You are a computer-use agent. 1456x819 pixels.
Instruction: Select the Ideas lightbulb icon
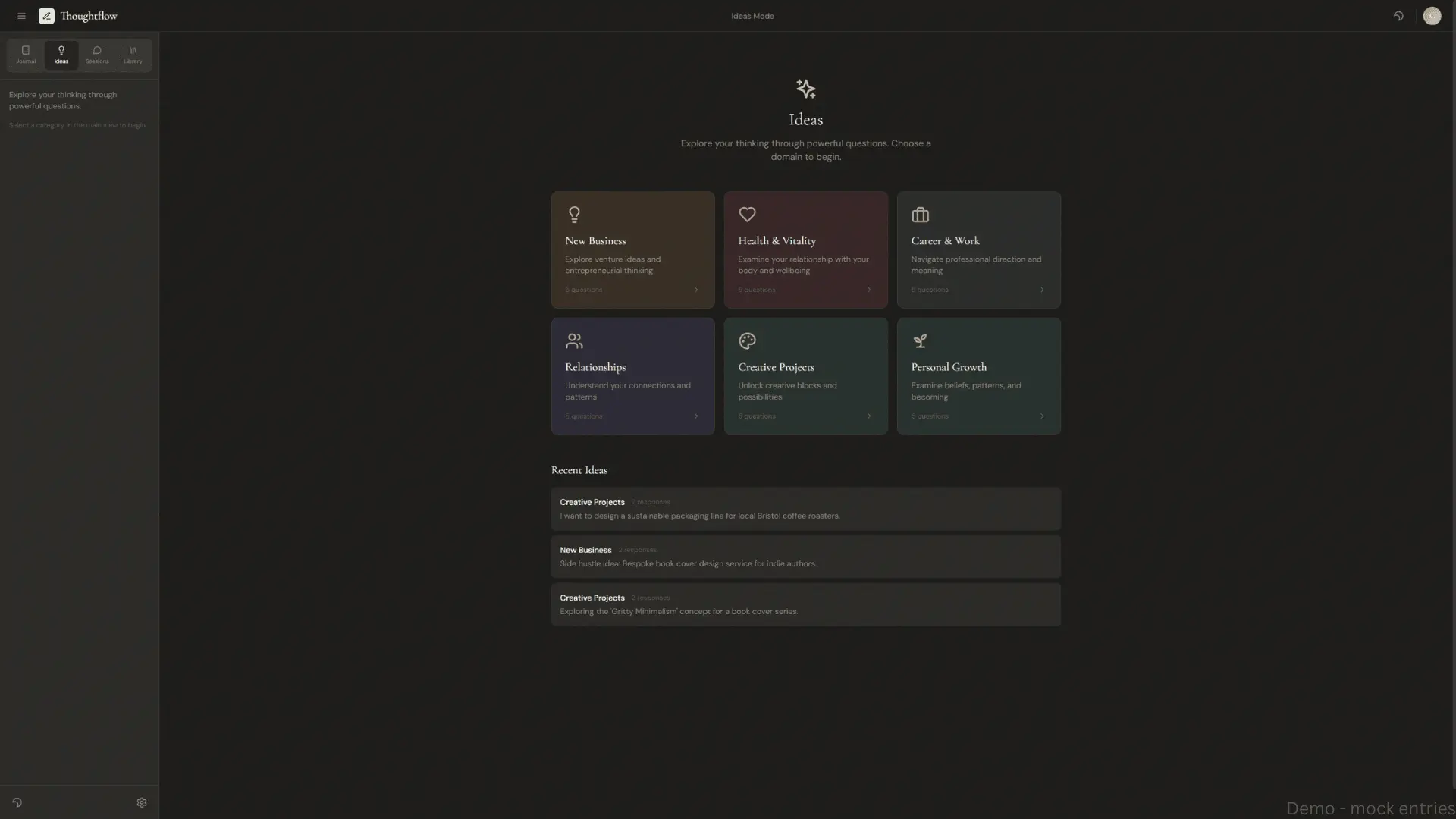61,50
